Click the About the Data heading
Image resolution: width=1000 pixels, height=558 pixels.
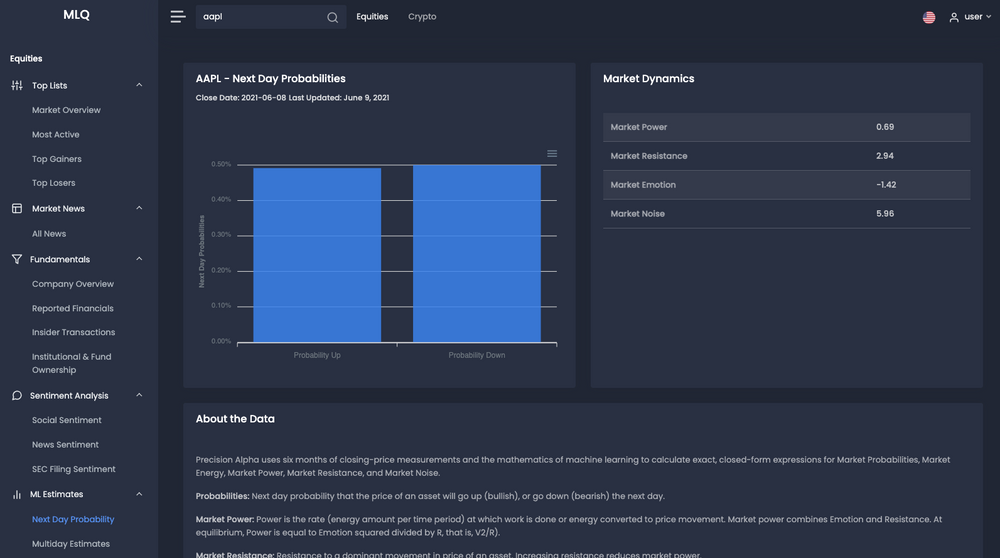pos(235,419)
